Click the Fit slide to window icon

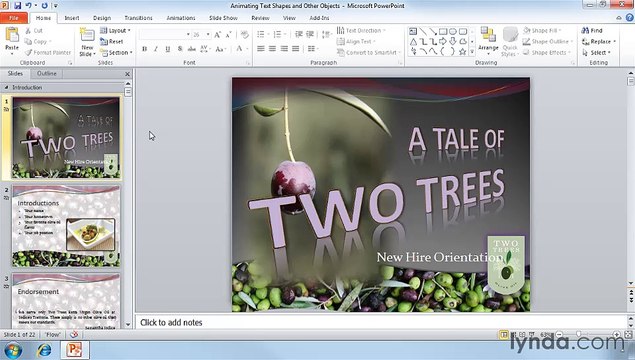[628, 334]
